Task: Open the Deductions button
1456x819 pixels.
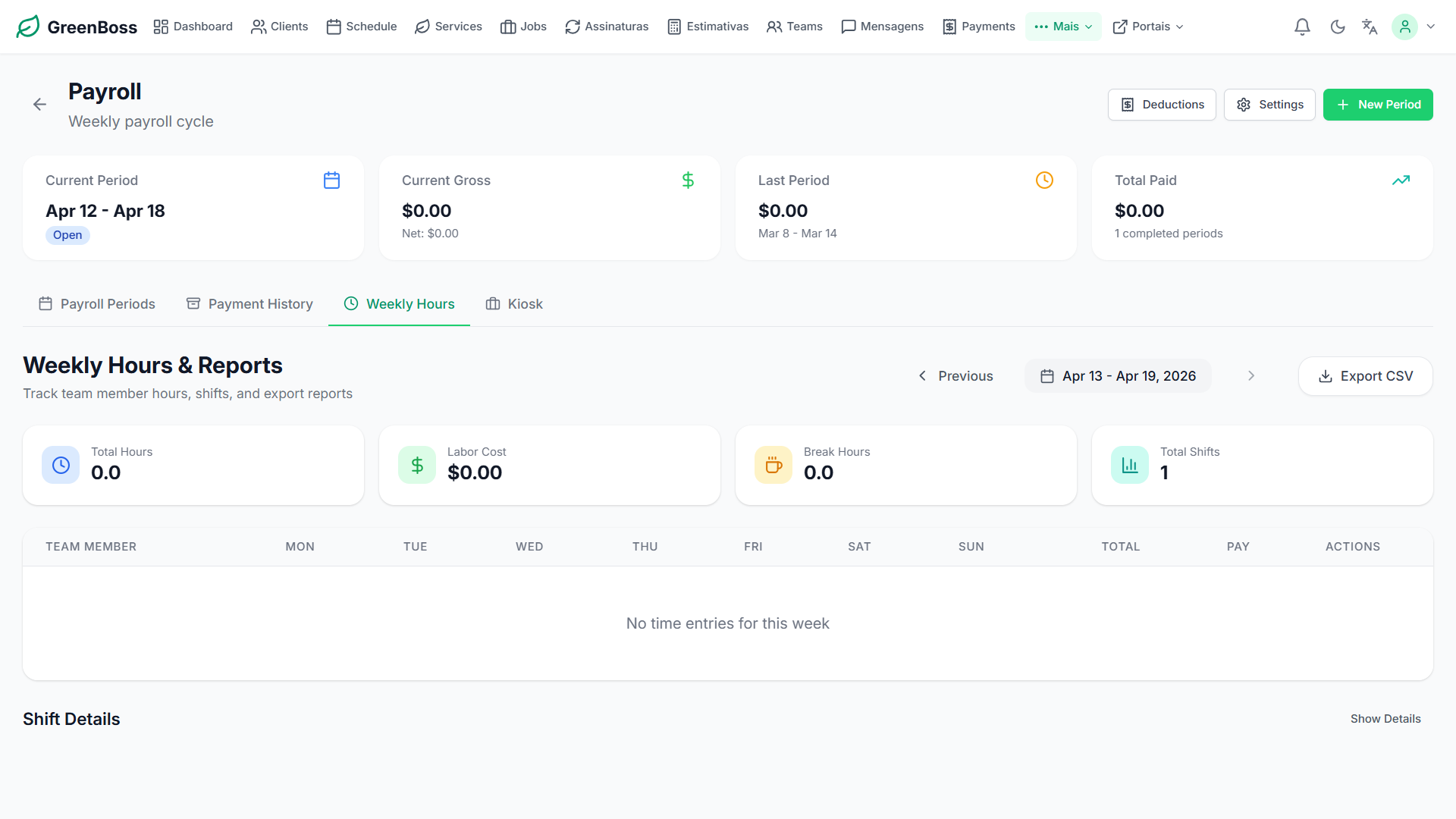Action: [x=1162, y=105]
